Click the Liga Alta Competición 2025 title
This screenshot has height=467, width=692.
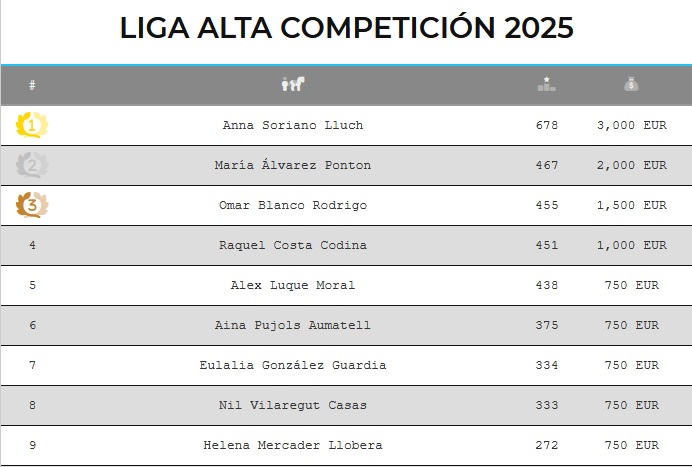pos(346,28)
